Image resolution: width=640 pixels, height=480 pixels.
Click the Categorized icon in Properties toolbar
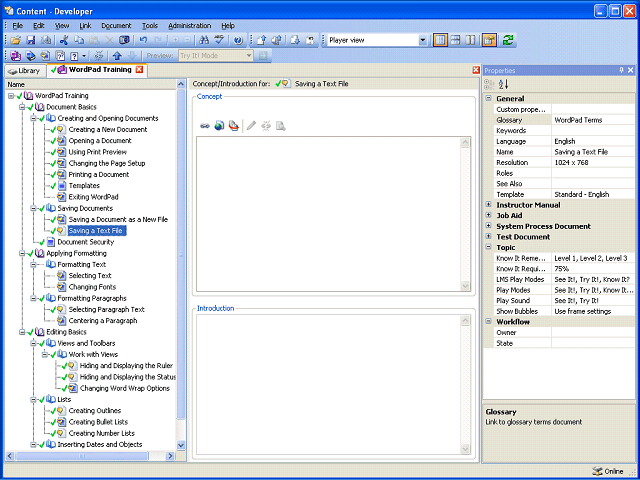tap(489, 84)
